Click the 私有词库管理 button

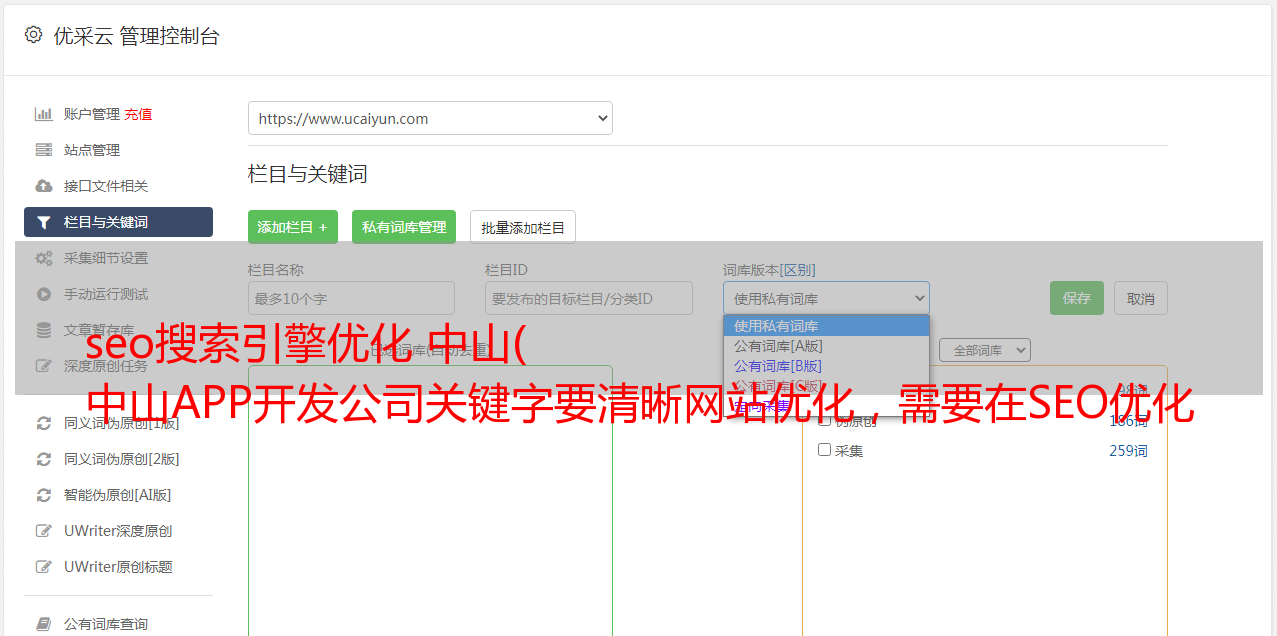404,227
